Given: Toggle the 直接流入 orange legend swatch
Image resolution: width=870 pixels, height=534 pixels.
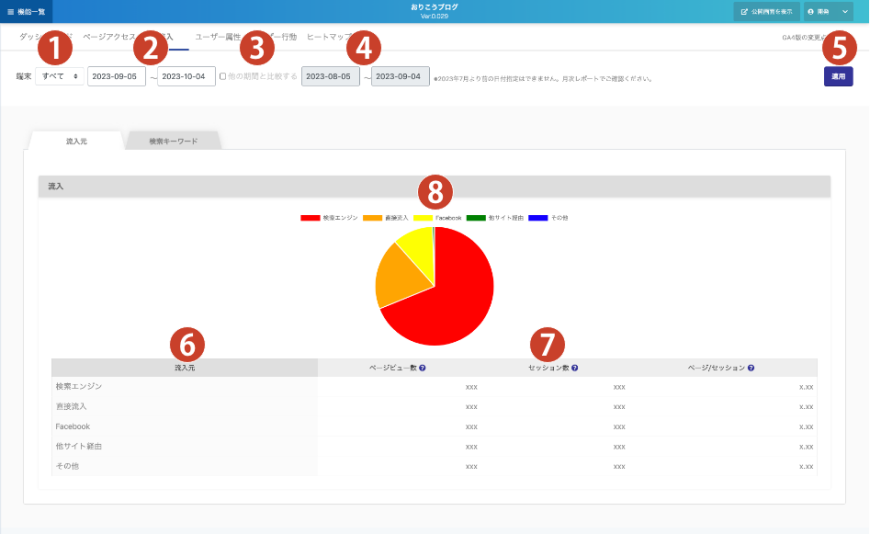Looking at the screenshot, I should click(x=373, y=217).
